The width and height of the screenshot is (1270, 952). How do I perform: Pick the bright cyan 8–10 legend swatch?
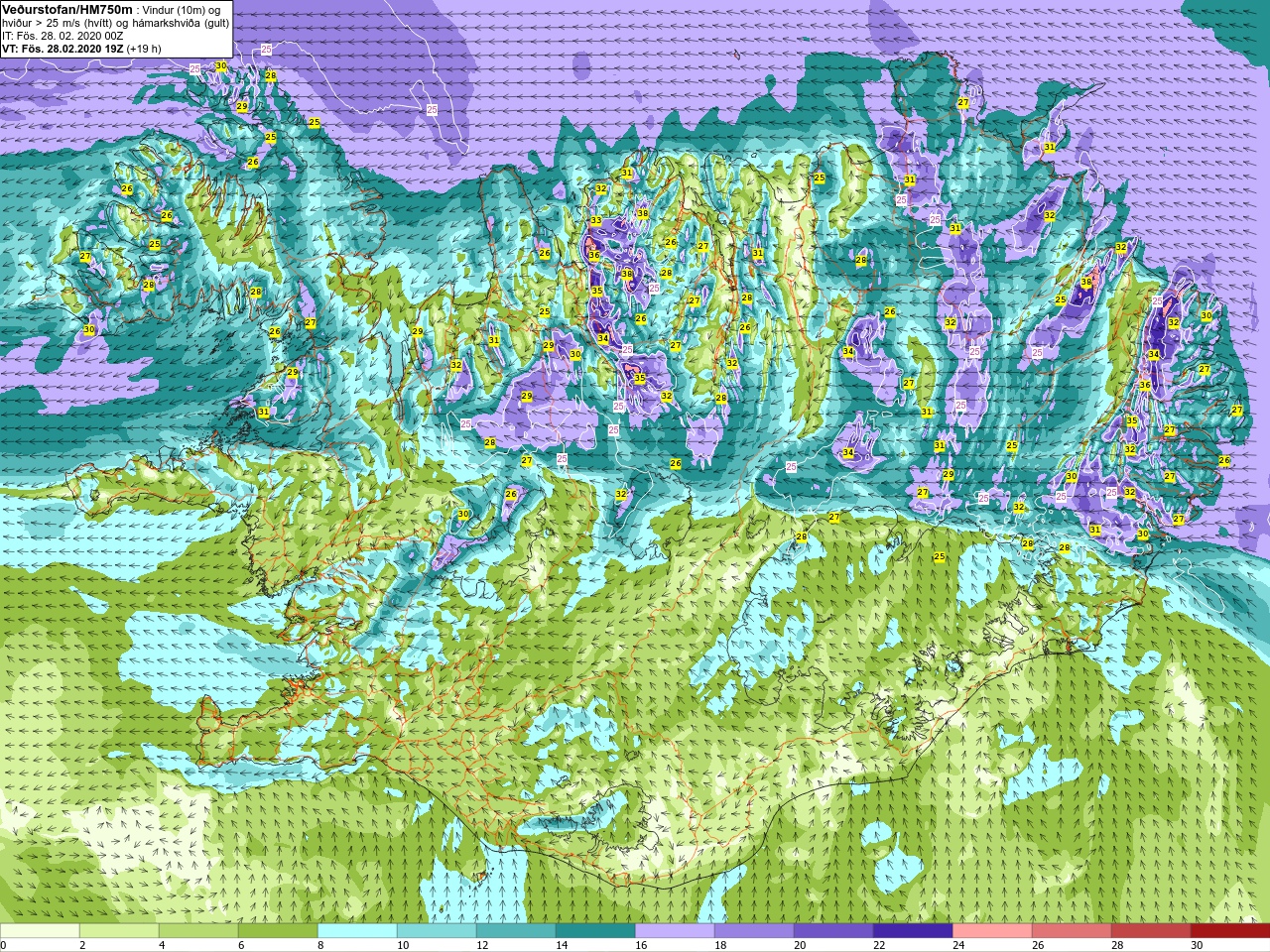tap(357, 931)
